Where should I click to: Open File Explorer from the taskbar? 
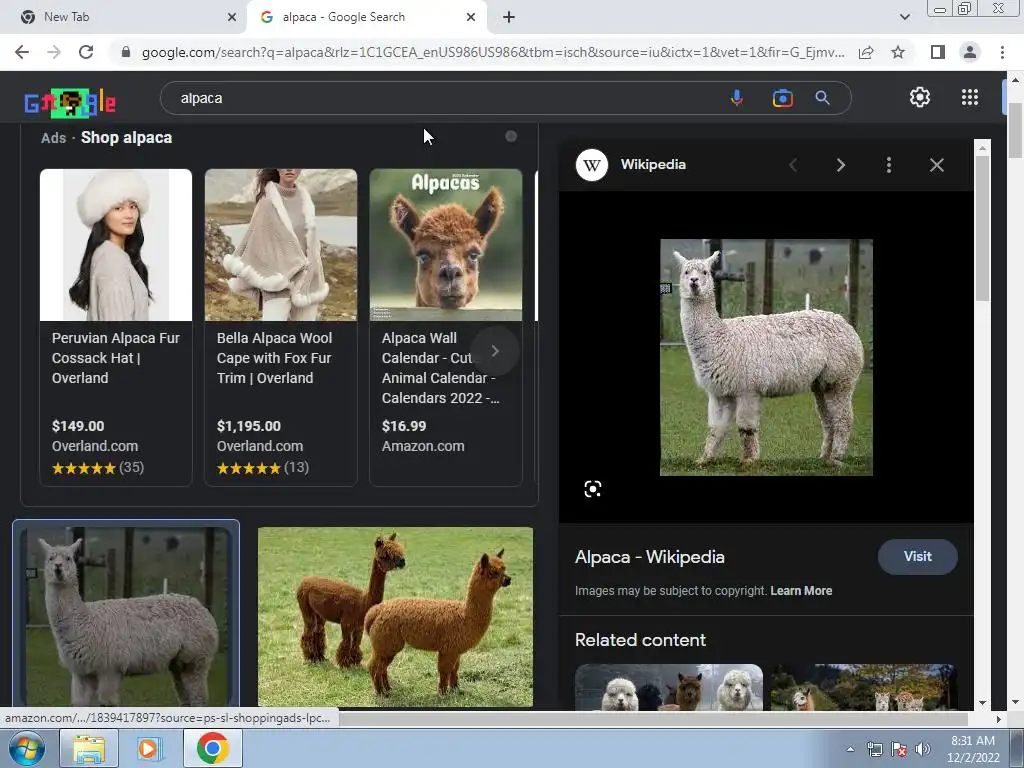click(x=89, y=748)
